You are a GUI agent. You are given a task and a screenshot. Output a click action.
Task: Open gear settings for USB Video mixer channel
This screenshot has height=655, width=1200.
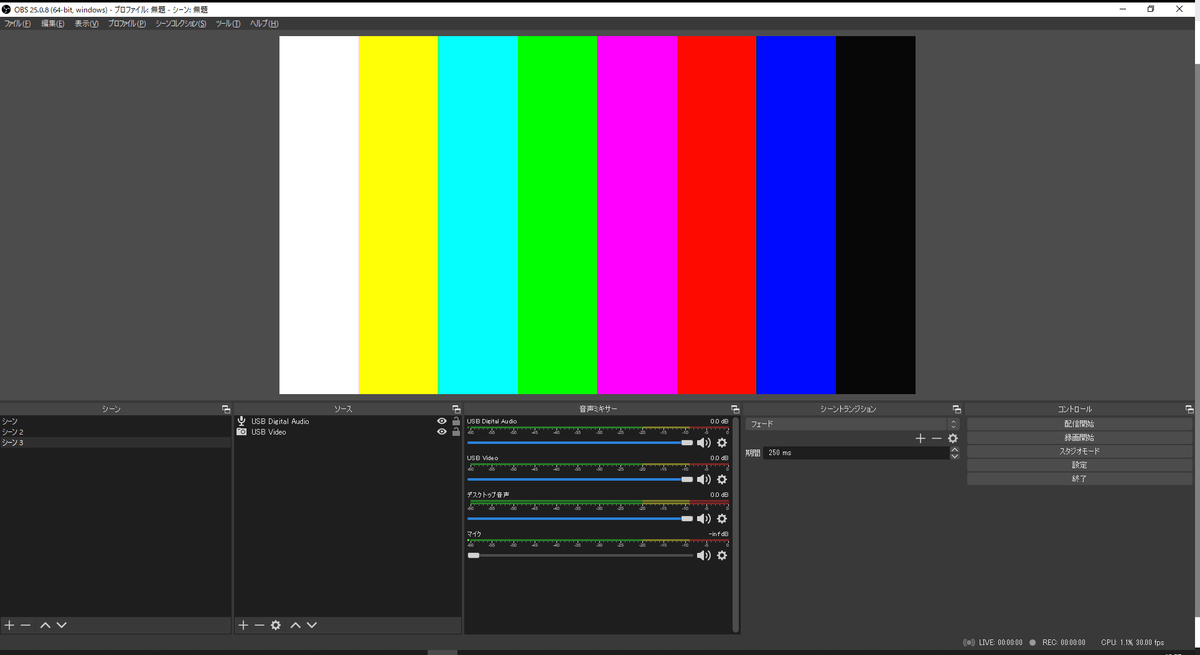tap(722, 480)
